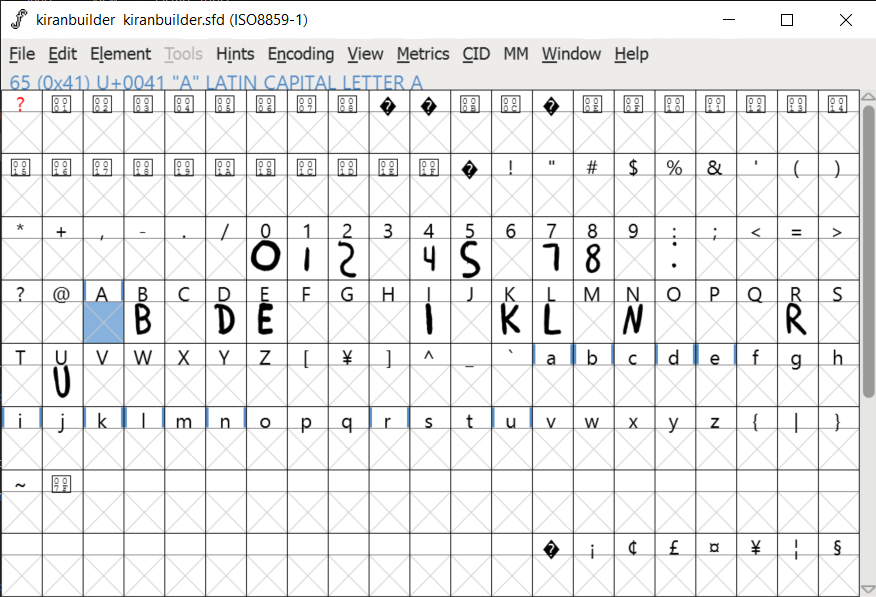
Task: Open the Window menu
Action: tap(571, 54)
